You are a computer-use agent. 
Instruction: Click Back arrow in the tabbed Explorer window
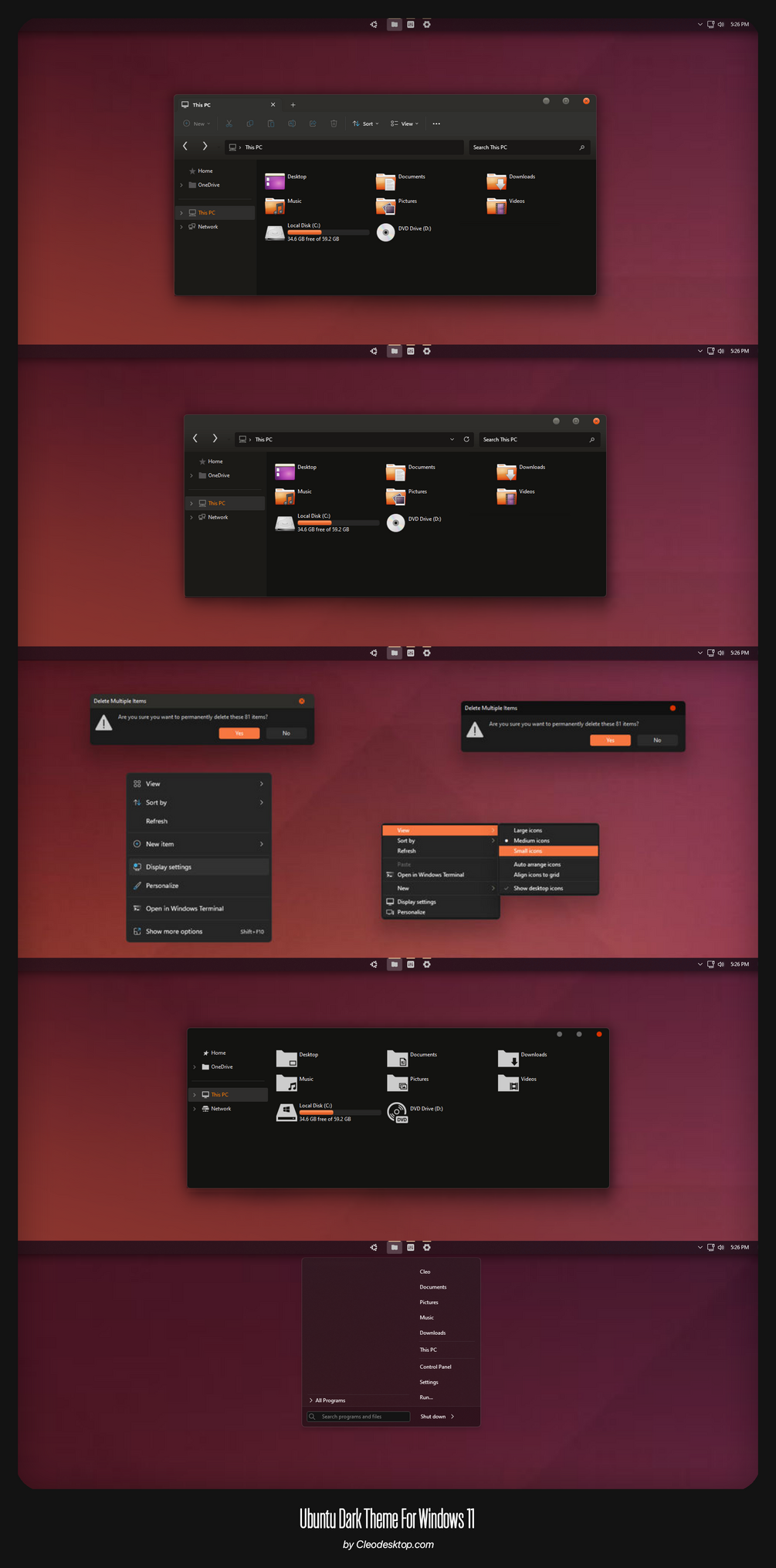point(185,146)
